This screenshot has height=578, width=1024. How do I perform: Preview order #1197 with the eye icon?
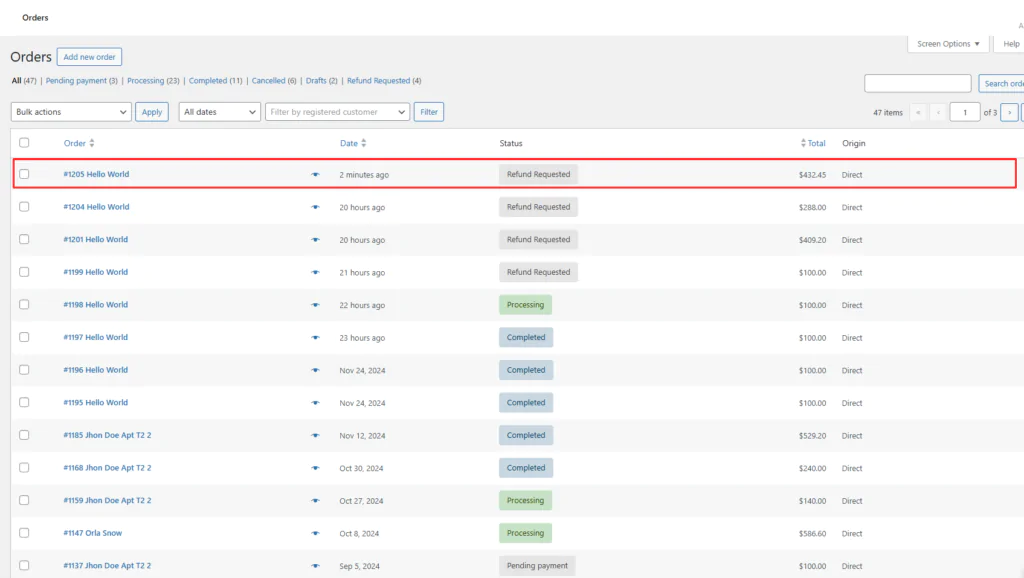click(315, 338)
